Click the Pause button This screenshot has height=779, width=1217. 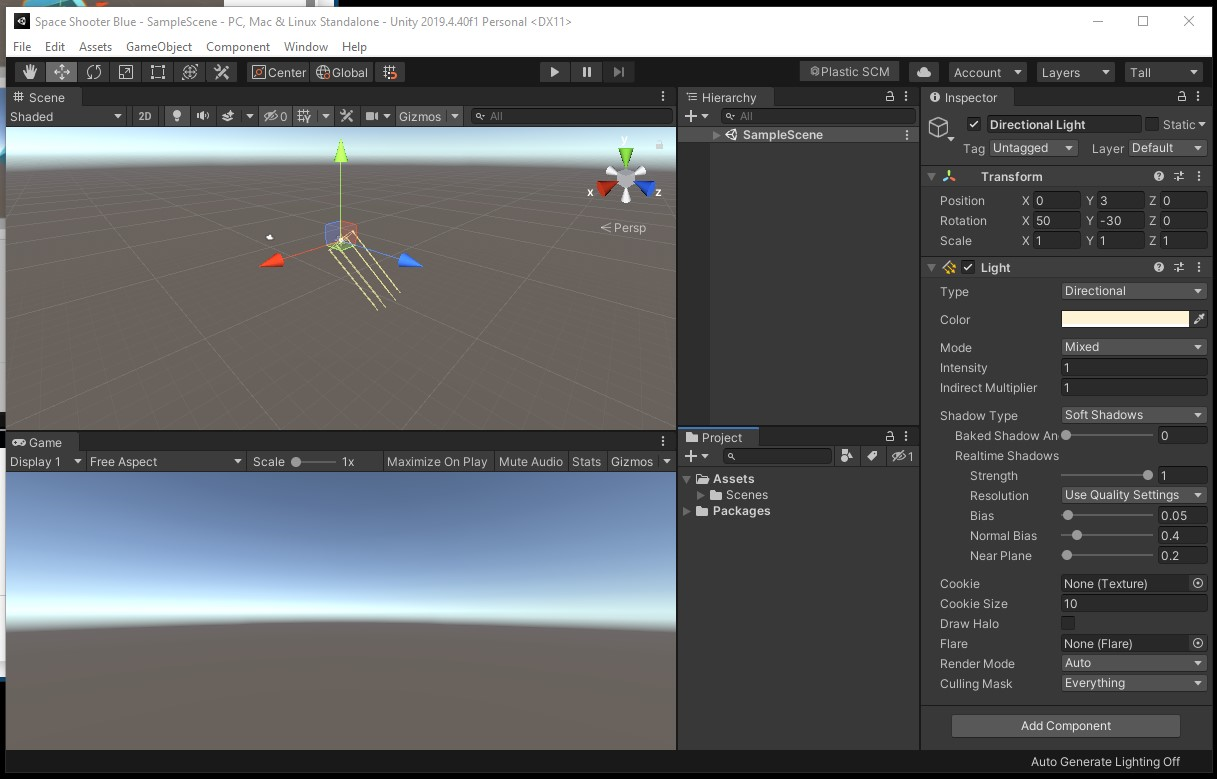[x=586, y=72]
